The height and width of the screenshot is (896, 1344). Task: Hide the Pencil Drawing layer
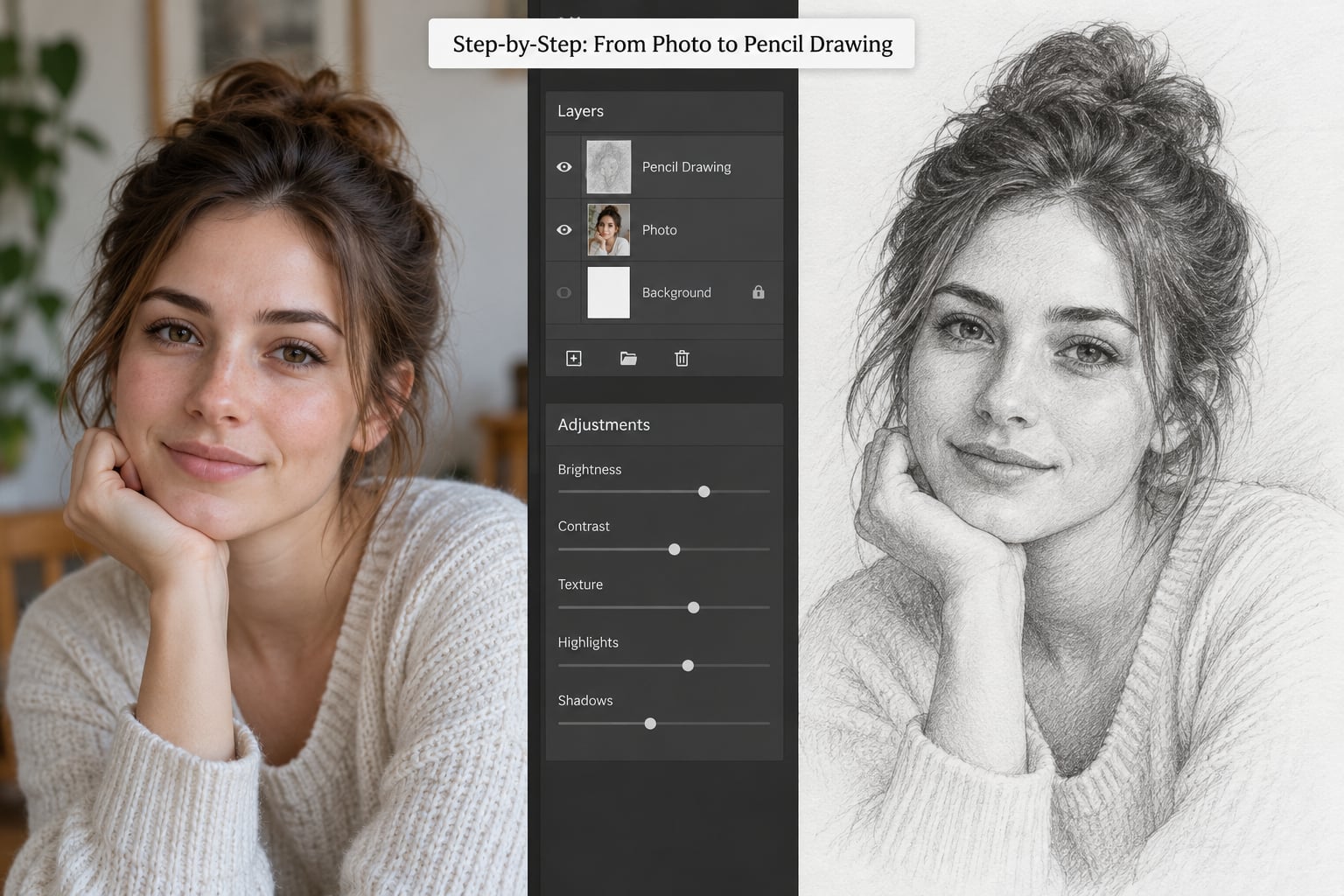(564, 167)
